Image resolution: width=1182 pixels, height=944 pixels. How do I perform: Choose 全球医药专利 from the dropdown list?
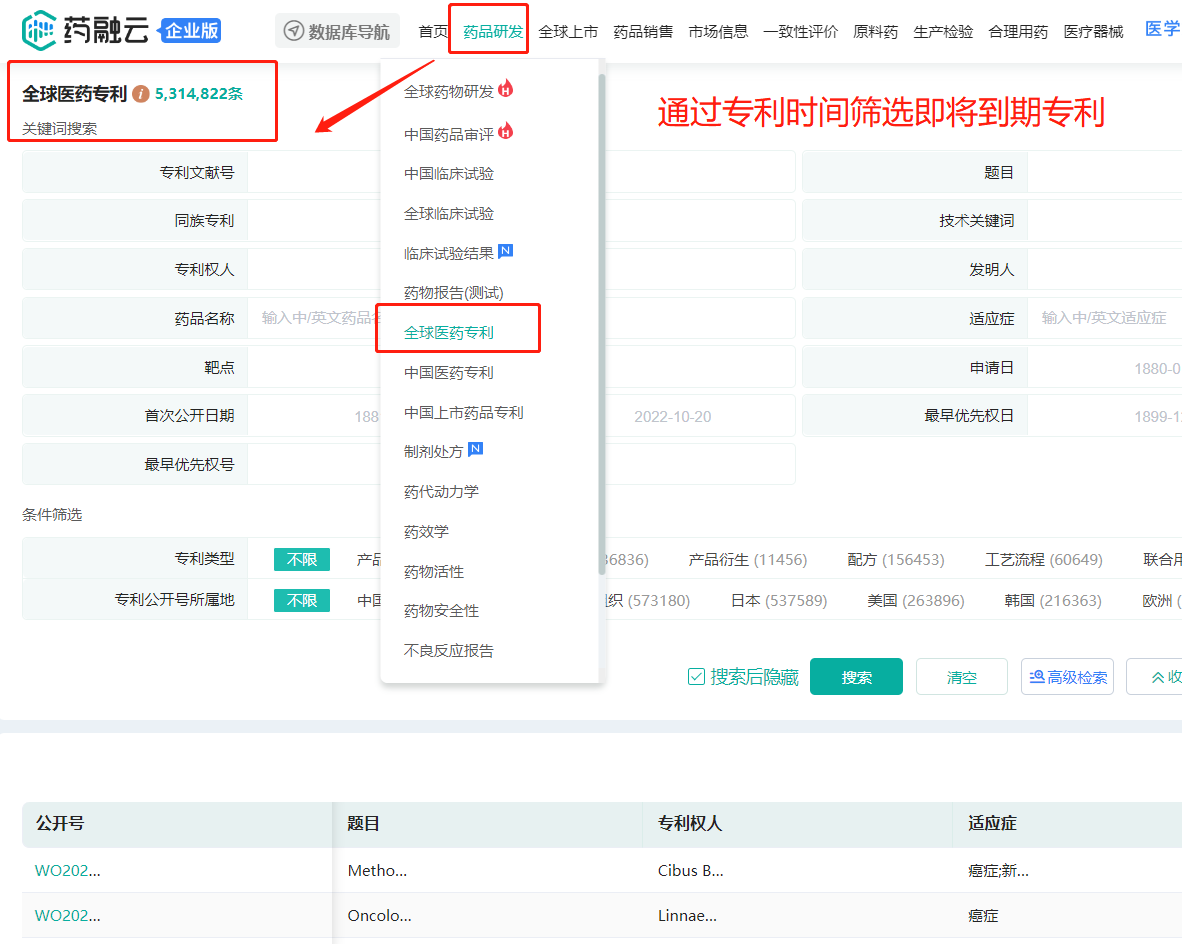click(x=449, y=332)
